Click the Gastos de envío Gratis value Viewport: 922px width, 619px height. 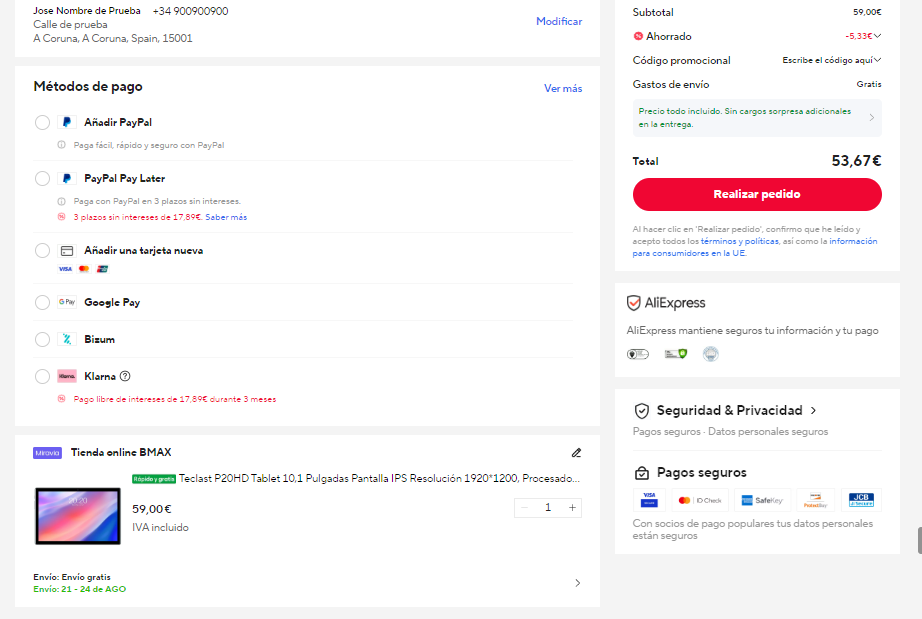coord(868,84)
